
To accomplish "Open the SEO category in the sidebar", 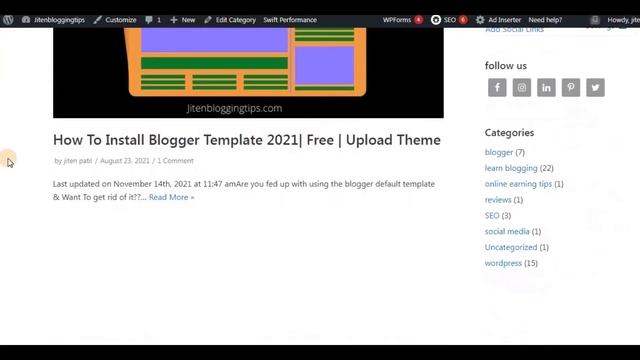I will click(492, 216).
